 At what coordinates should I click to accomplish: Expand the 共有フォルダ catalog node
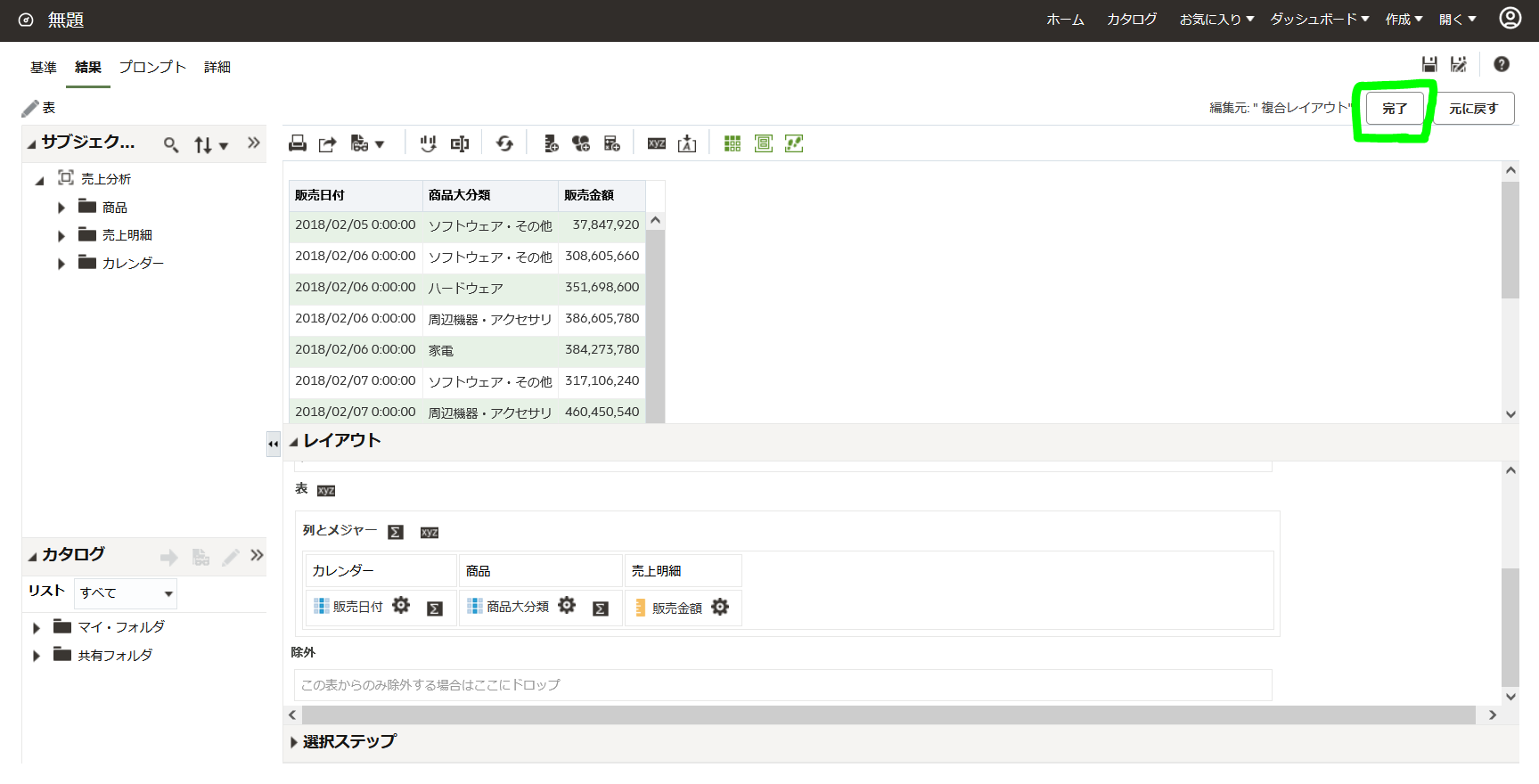tap(37, 656)
